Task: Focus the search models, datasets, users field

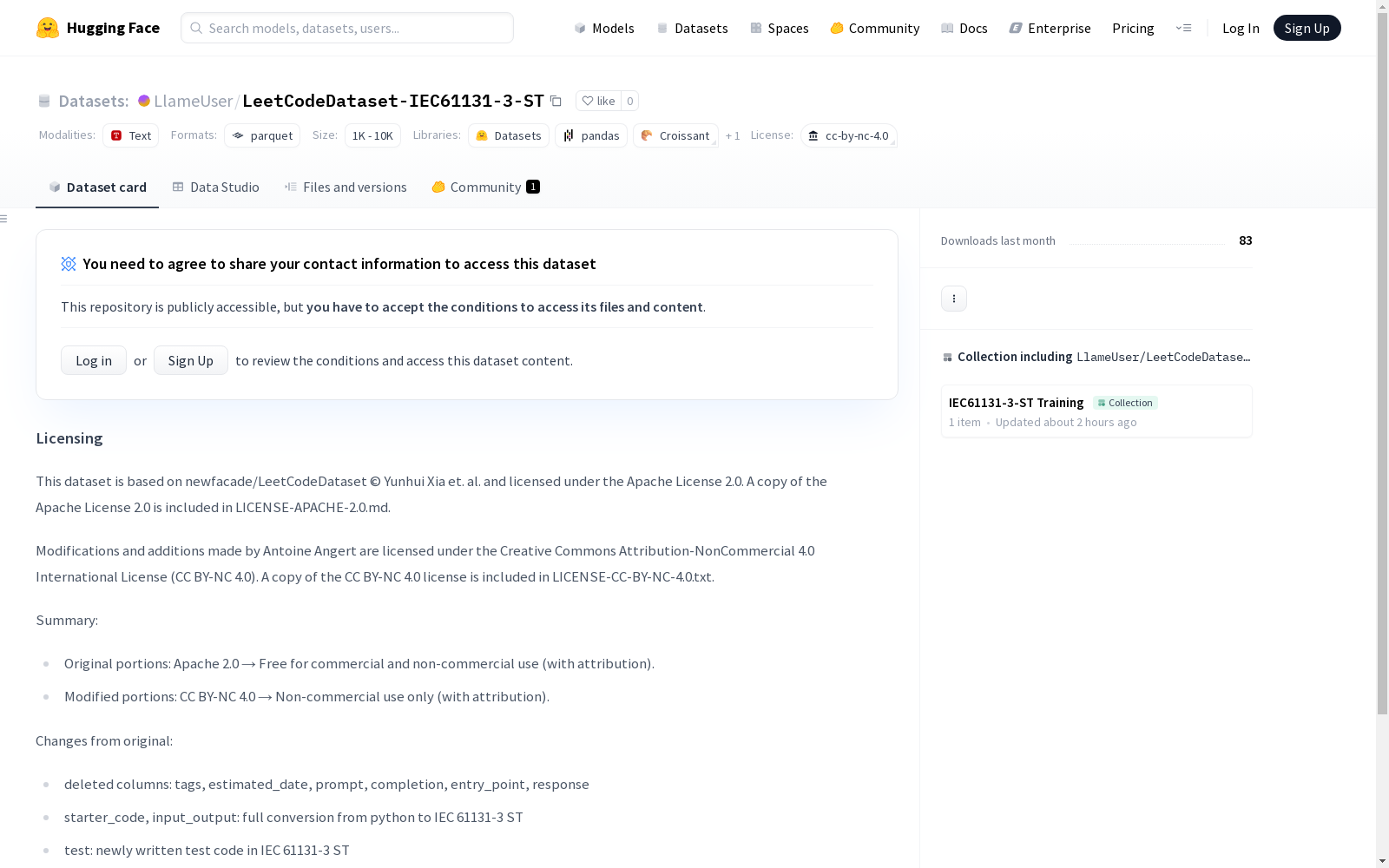Action: [x=347, y=28]
